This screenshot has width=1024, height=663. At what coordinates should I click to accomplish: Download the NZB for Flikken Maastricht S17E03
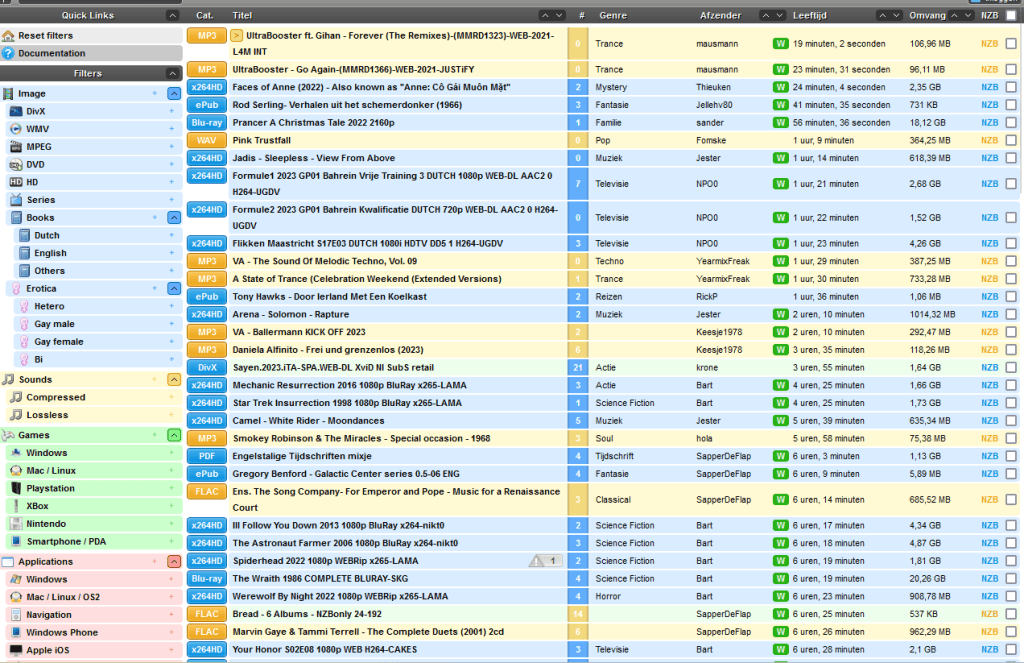point(989,243)
